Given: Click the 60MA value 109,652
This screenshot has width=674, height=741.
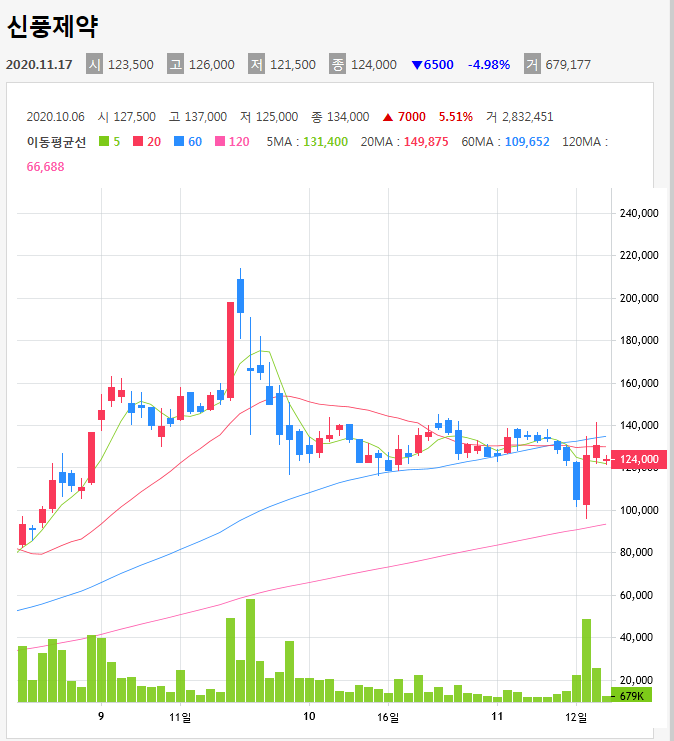Looking at the screenshot, I should point(527,142).
